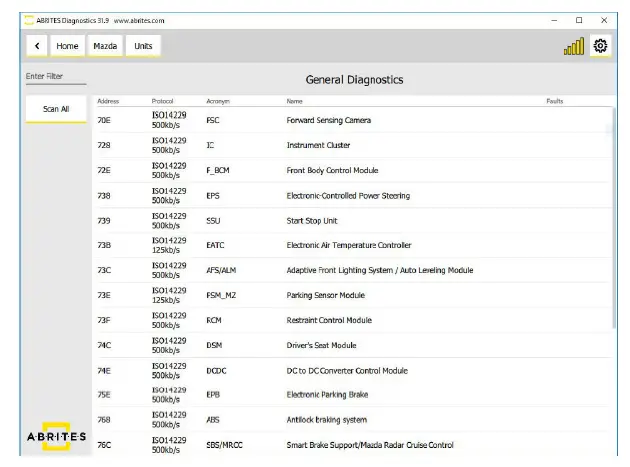Viewport: 630px width, 467px height.
Task: Click the RCM acronym cell
Action: 214,320
